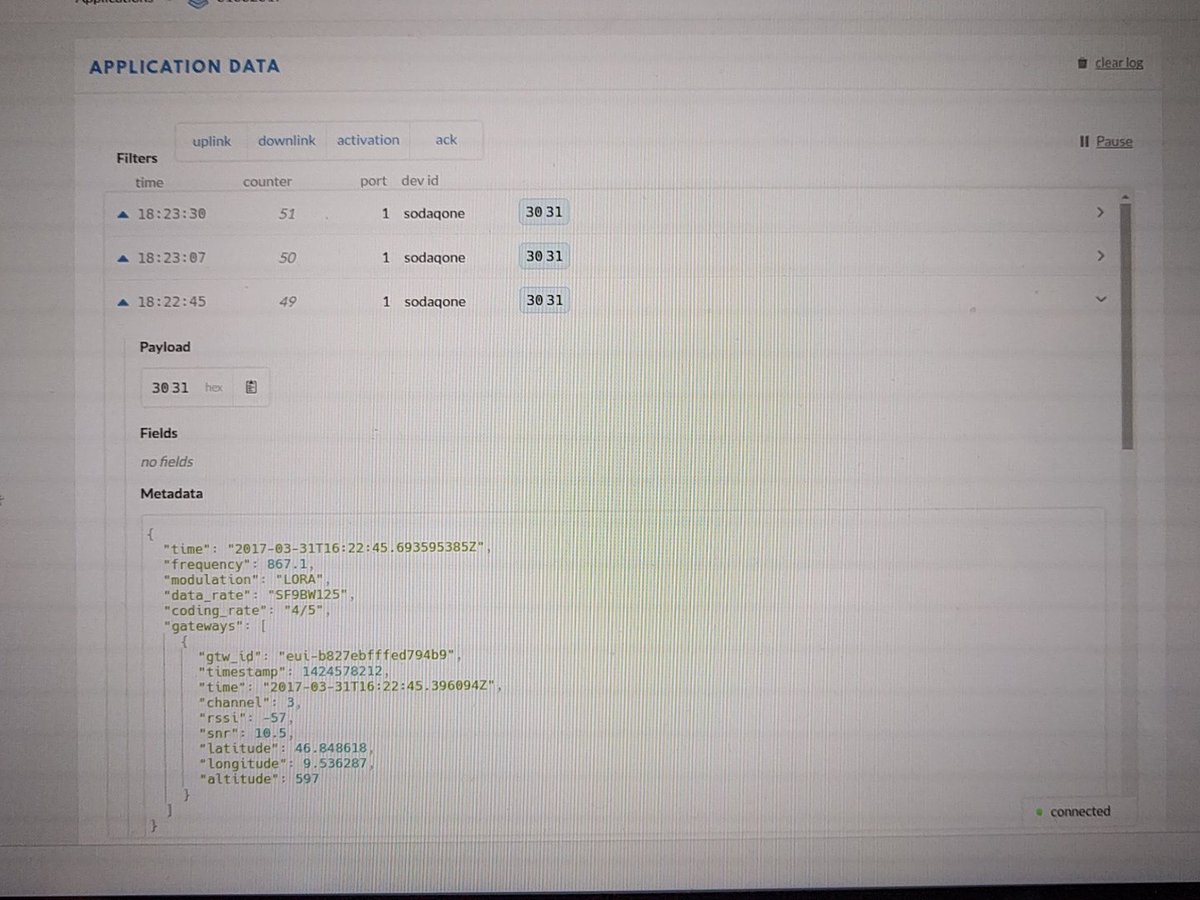Pause the live data stream
Viewport: 1200px width, 900px height.
(1114, 142)
